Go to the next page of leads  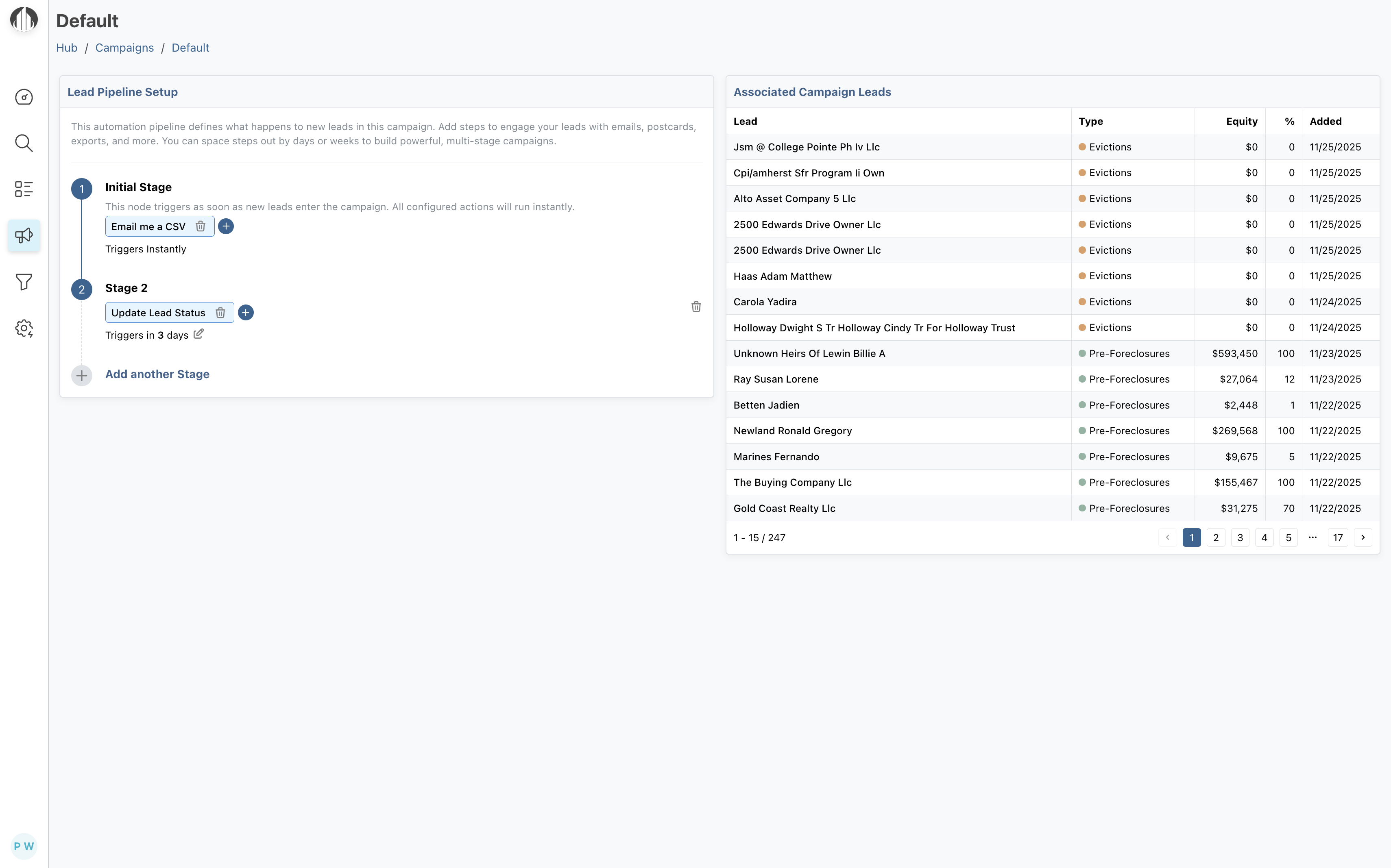click(x=1363, y=537)
